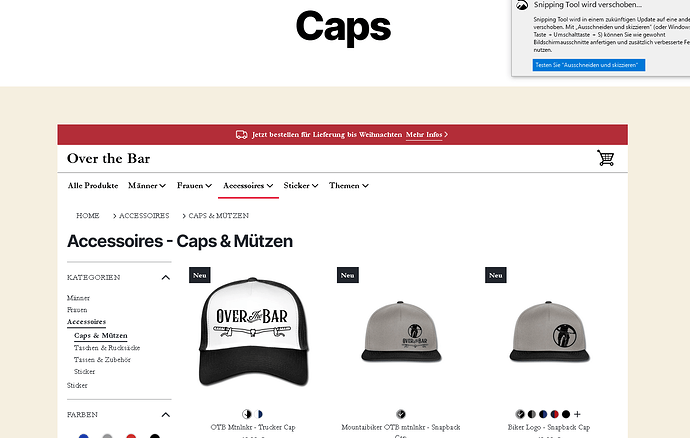Click the Snipping Tool notification icon
Image resolution: width=690 pixels, height=438 pixels.
tap(522, 5)
